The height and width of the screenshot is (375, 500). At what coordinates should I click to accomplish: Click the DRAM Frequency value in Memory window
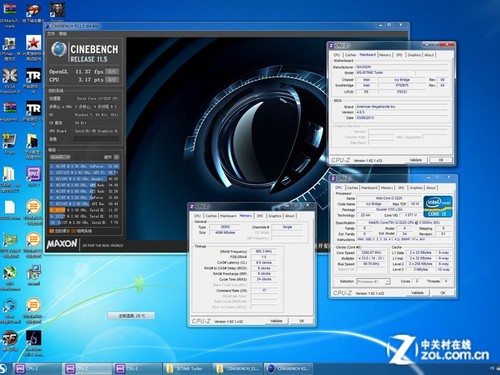point(263,251)
